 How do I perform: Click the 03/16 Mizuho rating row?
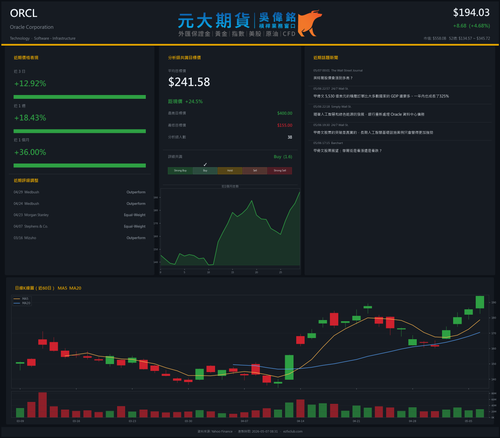tap(79, 238)
